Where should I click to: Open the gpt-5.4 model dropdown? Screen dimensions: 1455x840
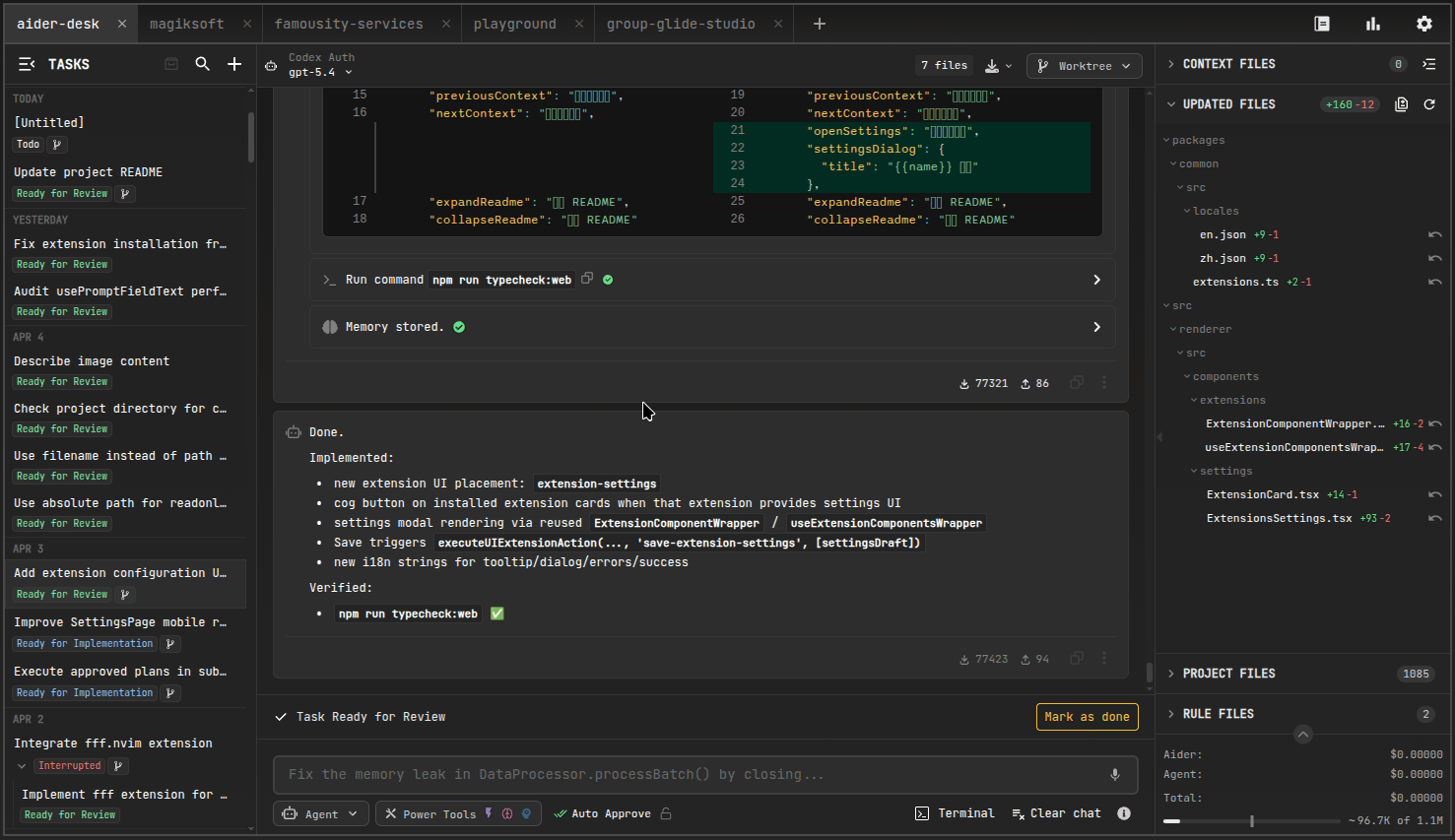320,72
